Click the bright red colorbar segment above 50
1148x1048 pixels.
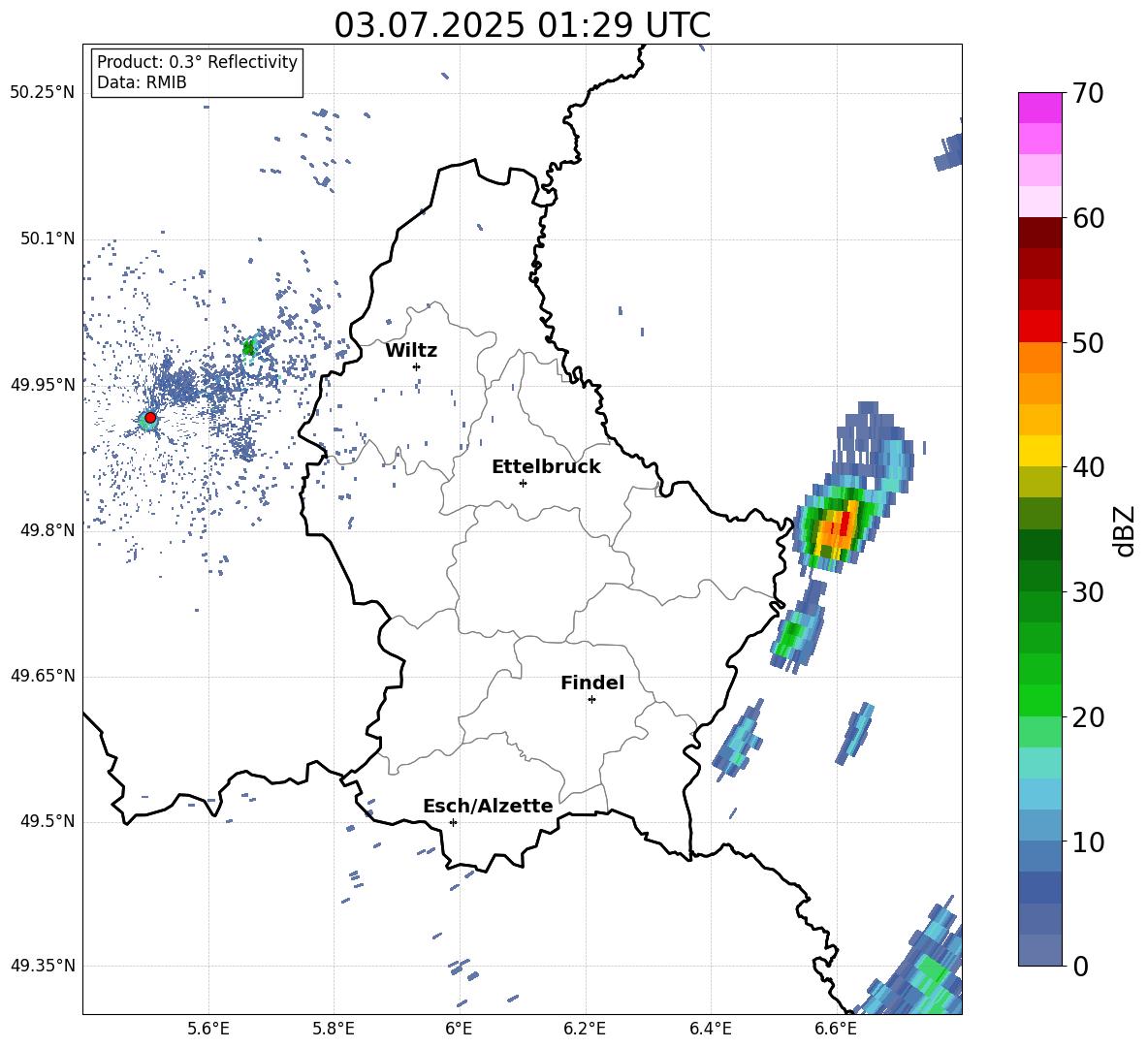(x=1040, y=327)
